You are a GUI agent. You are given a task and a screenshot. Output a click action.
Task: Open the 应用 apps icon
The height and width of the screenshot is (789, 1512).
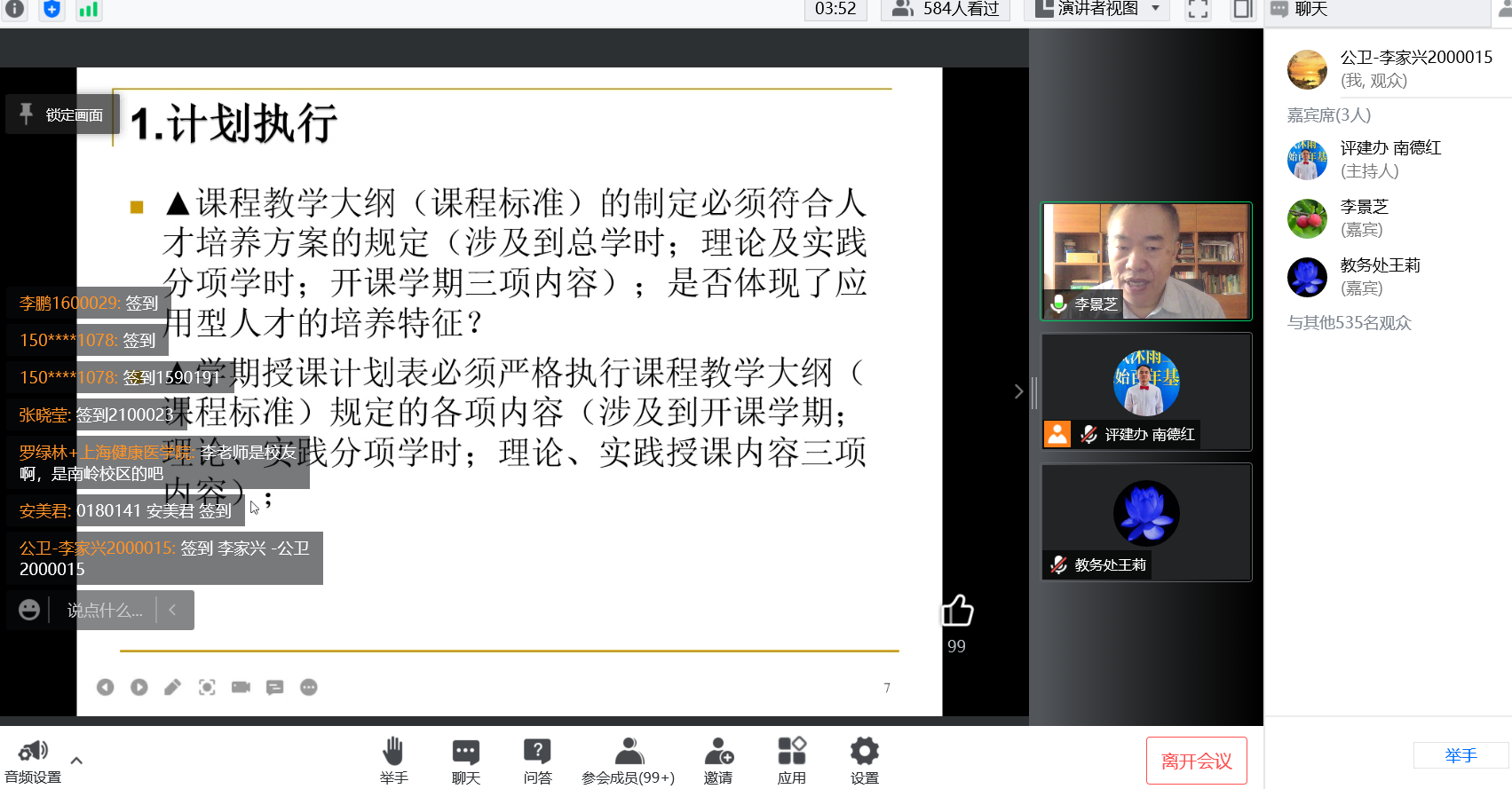[791, 761]
